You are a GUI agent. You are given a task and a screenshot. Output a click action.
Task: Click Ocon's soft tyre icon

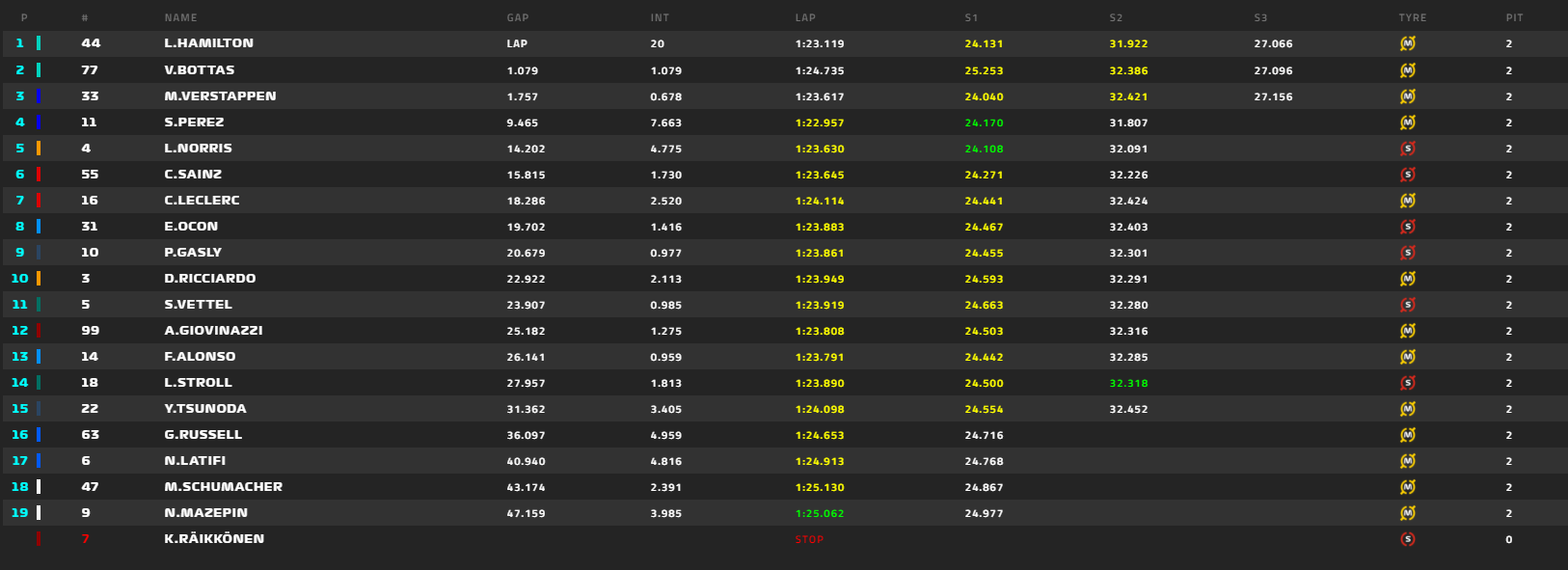[1407, 227]
